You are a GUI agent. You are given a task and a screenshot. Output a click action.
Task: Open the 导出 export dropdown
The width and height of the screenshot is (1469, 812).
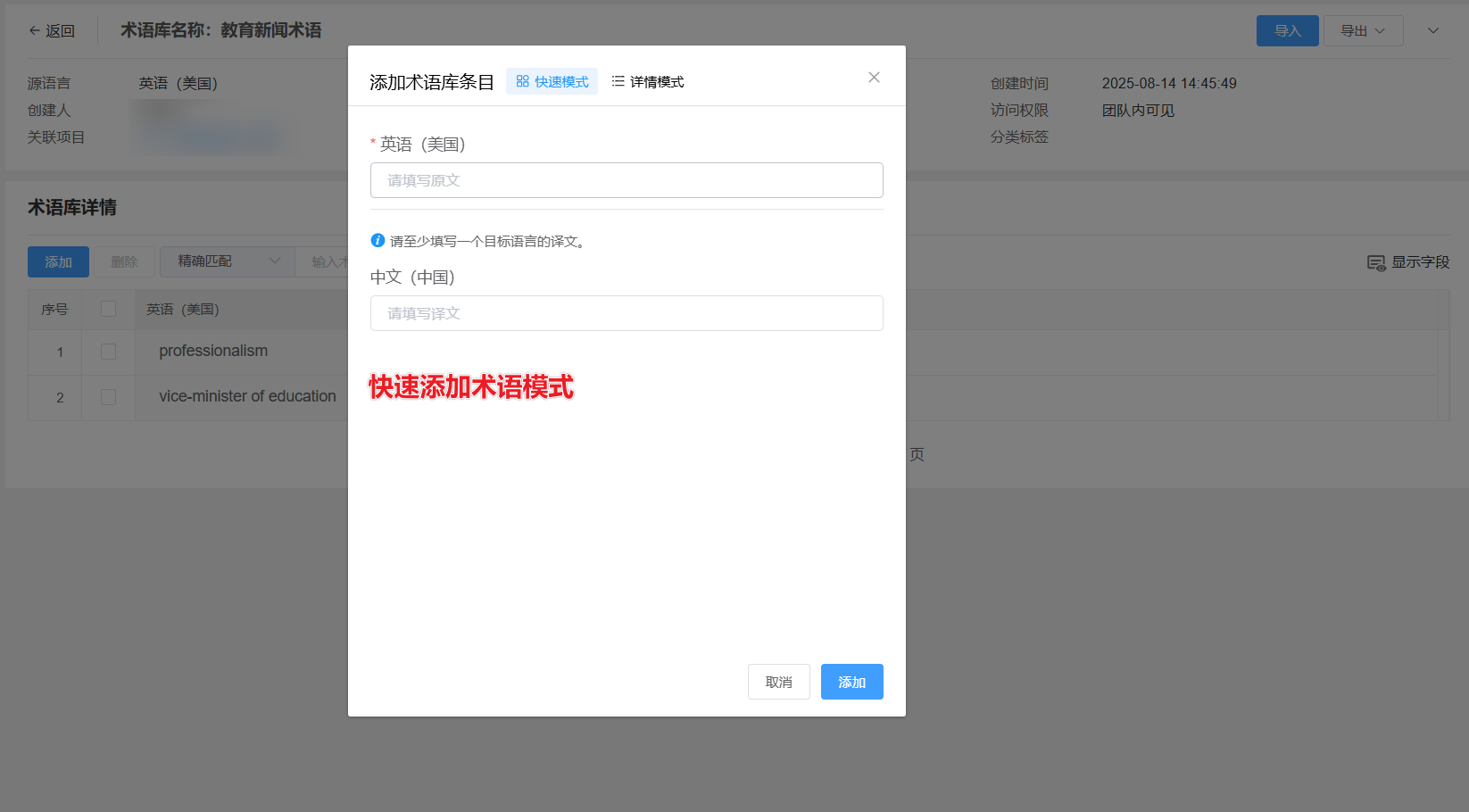click(x=1363, y=30)
